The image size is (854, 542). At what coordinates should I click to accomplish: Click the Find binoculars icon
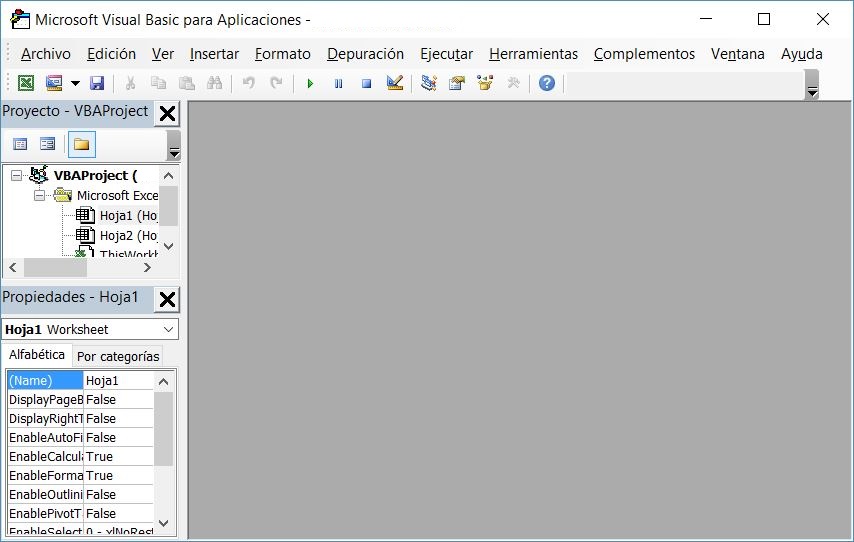click(x=215, y=83)
